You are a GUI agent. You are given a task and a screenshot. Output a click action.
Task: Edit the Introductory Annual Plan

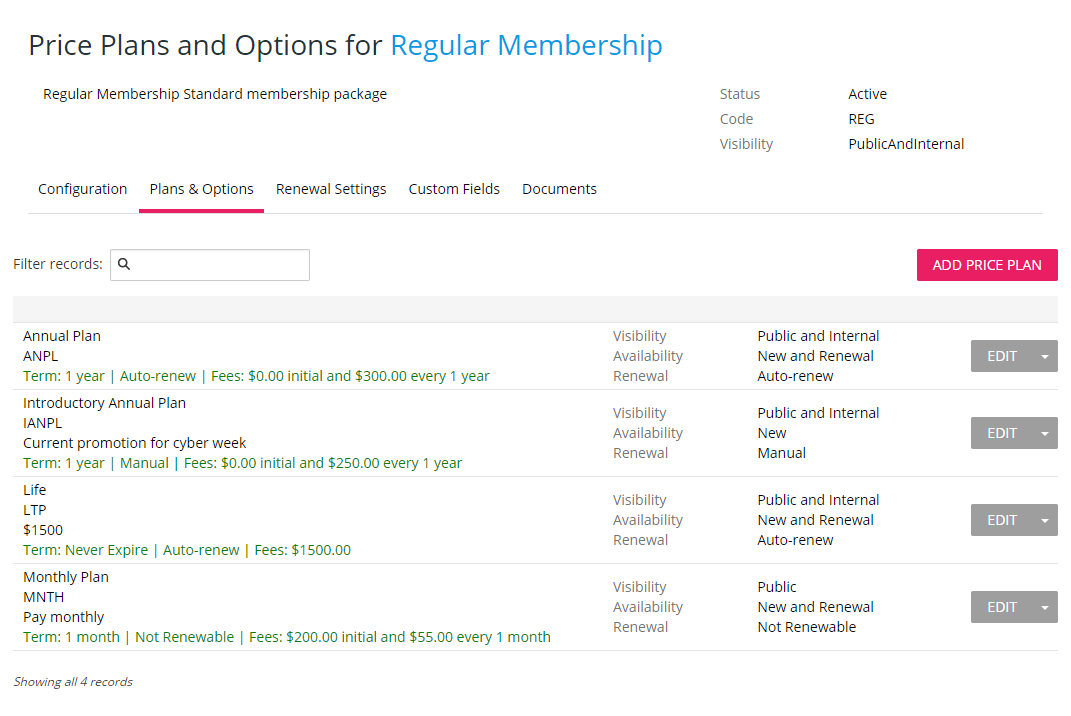click(1001, 433)
